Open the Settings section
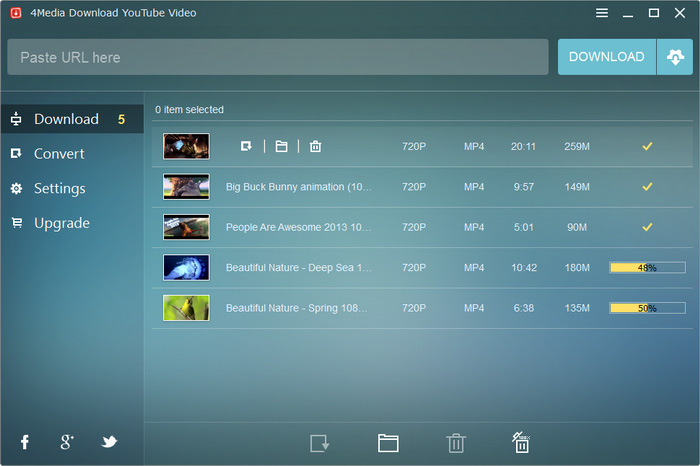The height and width of the screenshot is (466, 700). tap(72, 188)
